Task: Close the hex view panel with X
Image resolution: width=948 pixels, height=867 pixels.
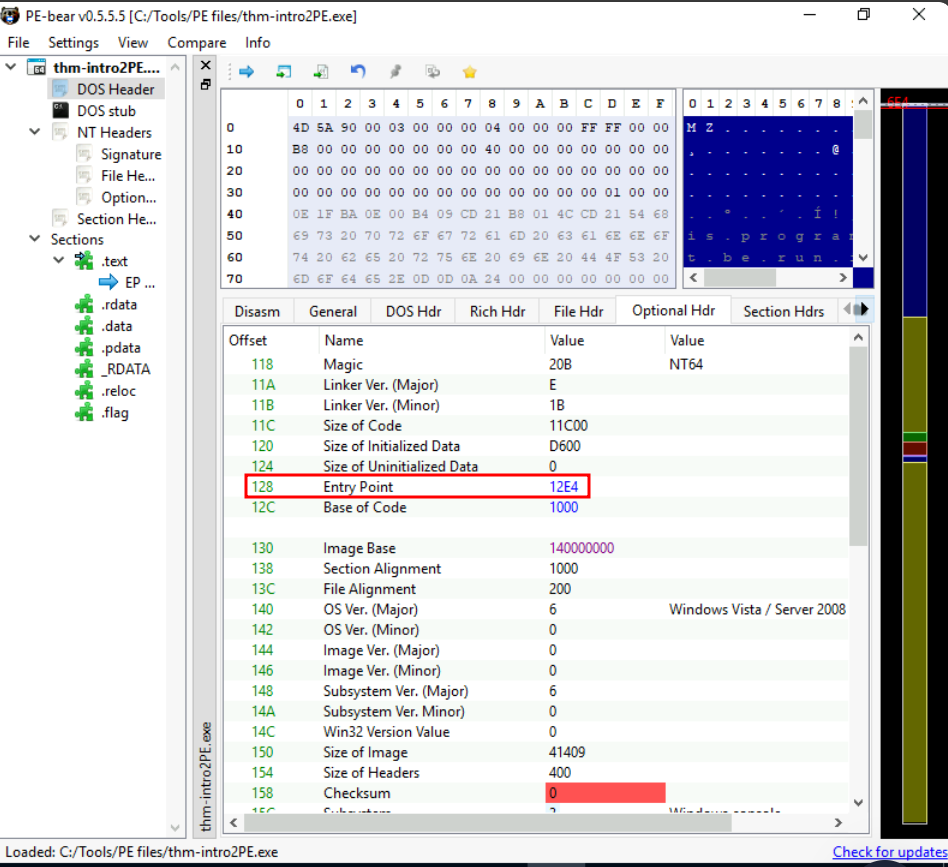Action: click(x=206, y=65)
